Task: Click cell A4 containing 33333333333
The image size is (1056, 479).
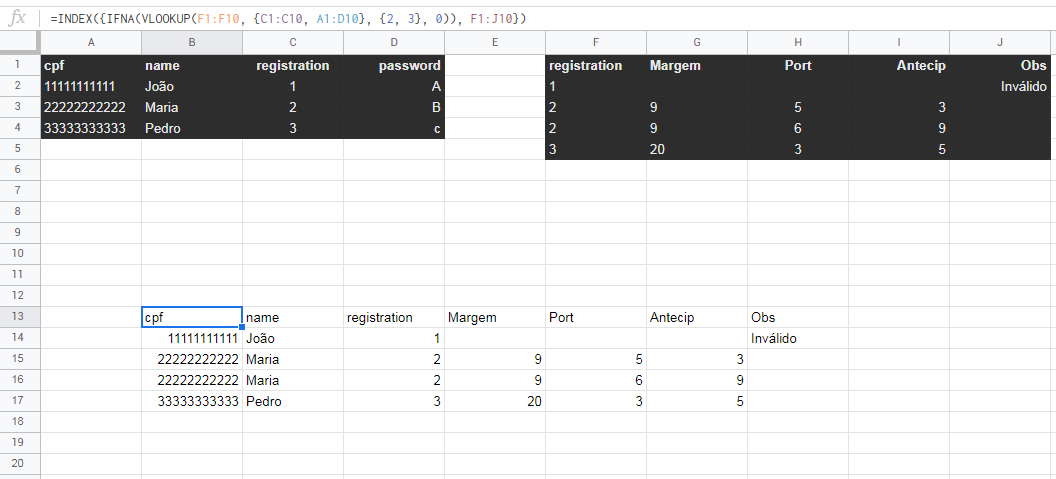Action: 91,128
